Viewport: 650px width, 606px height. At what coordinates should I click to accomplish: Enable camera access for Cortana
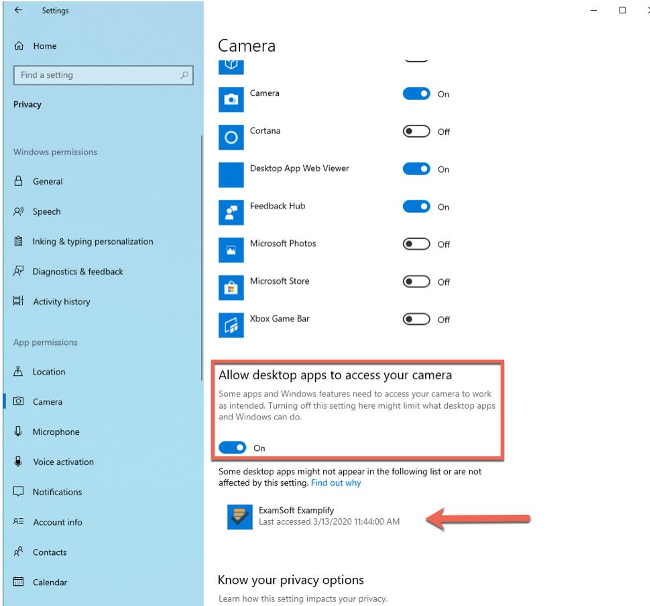(x=416, y=131)
